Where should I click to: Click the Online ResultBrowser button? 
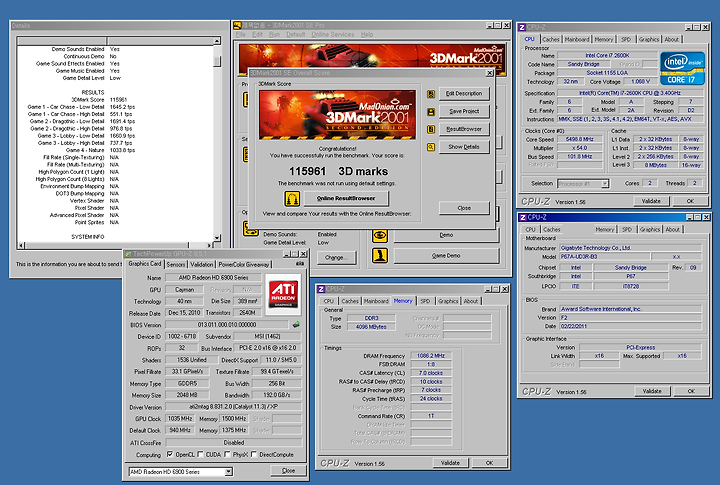[346, 198]
